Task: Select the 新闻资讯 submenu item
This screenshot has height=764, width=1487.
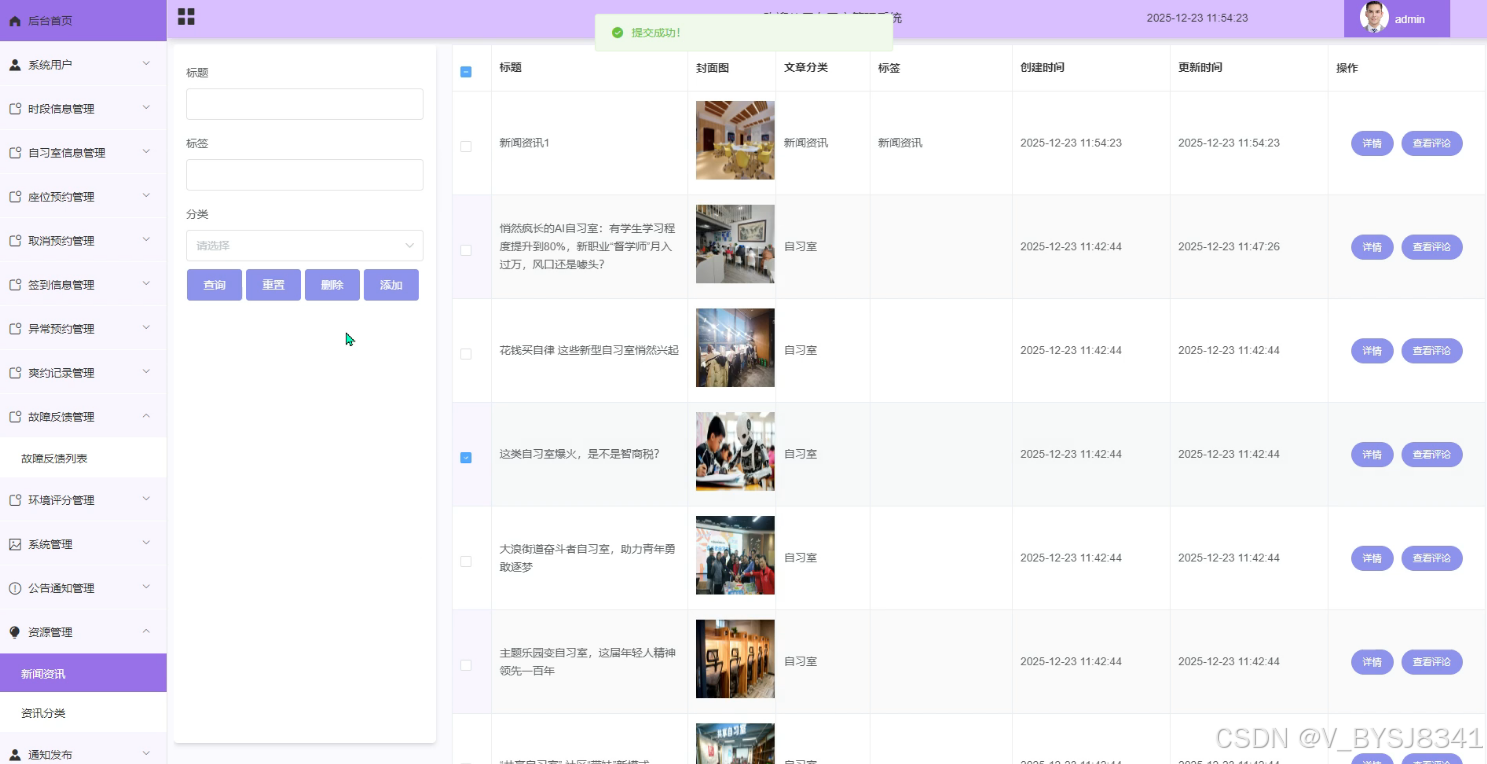Action: coord(83,674)
